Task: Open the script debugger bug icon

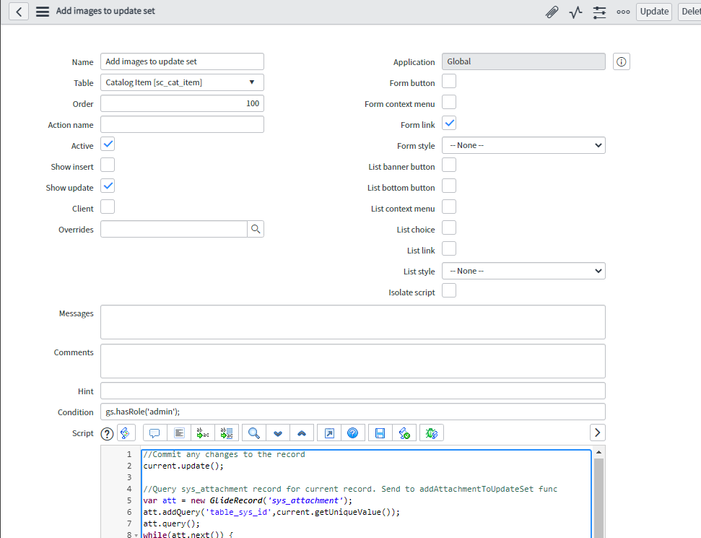Action: pyautogui.click(x=431, y=433)
